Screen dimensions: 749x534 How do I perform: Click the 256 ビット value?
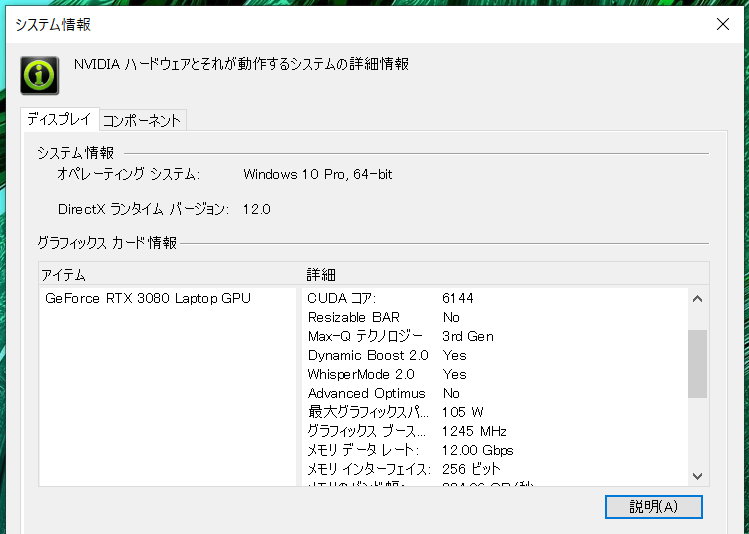(x=471, y=469)
